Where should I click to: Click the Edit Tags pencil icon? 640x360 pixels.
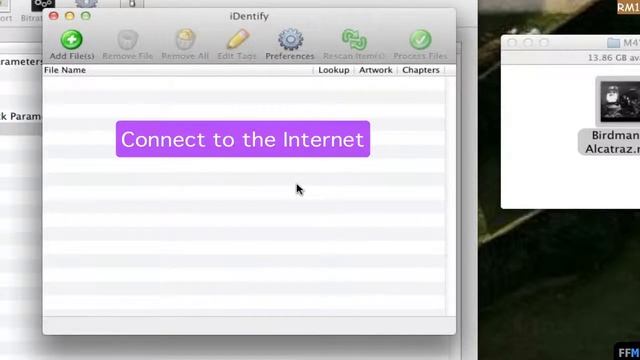(x=238, y=39)
